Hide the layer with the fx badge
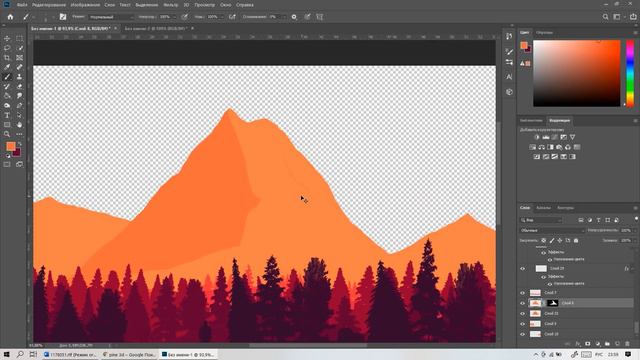Screen dimensions: 640x360 tap(522, 269)
